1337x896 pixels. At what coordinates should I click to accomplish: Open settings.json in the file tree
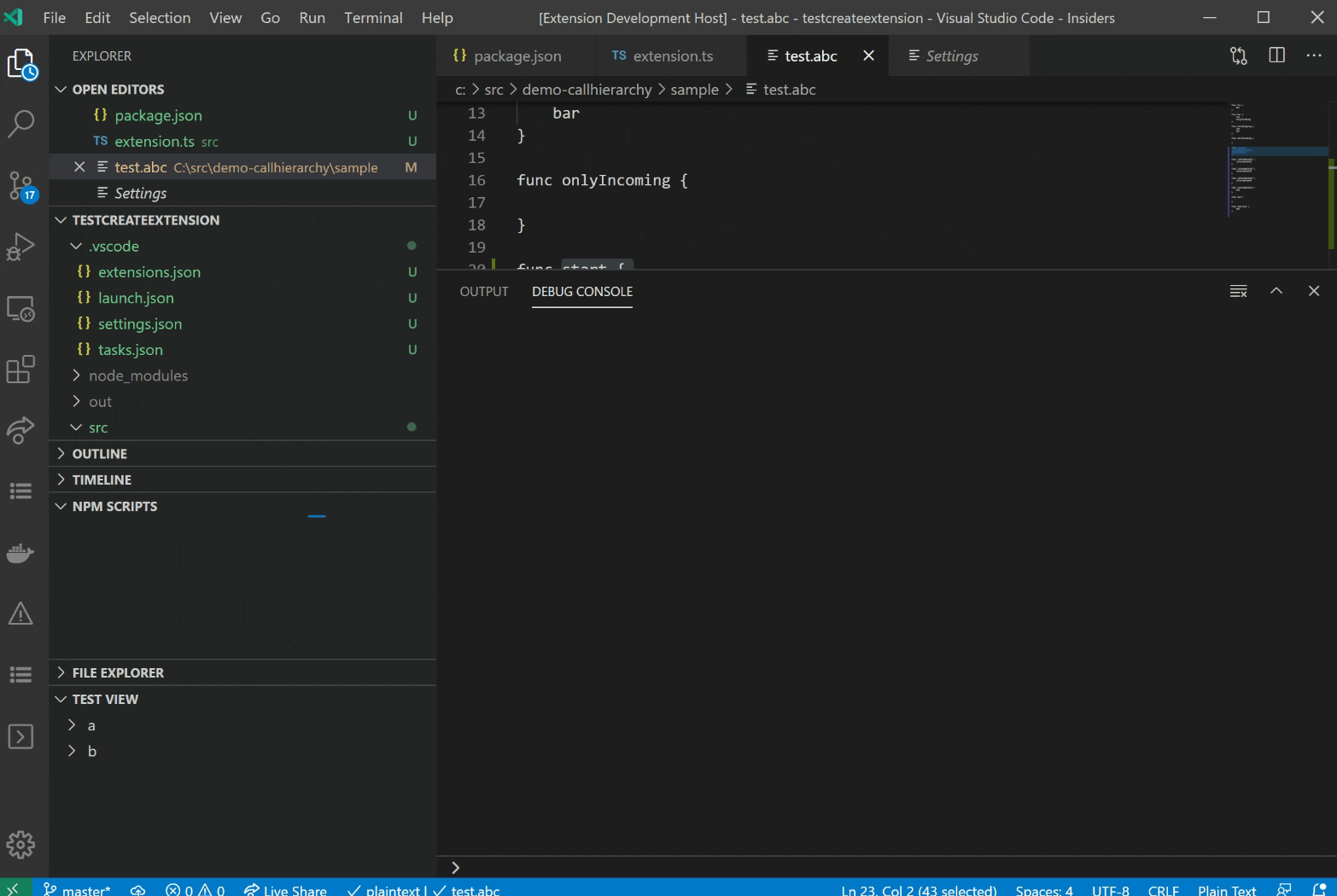[x=242, y=324]
